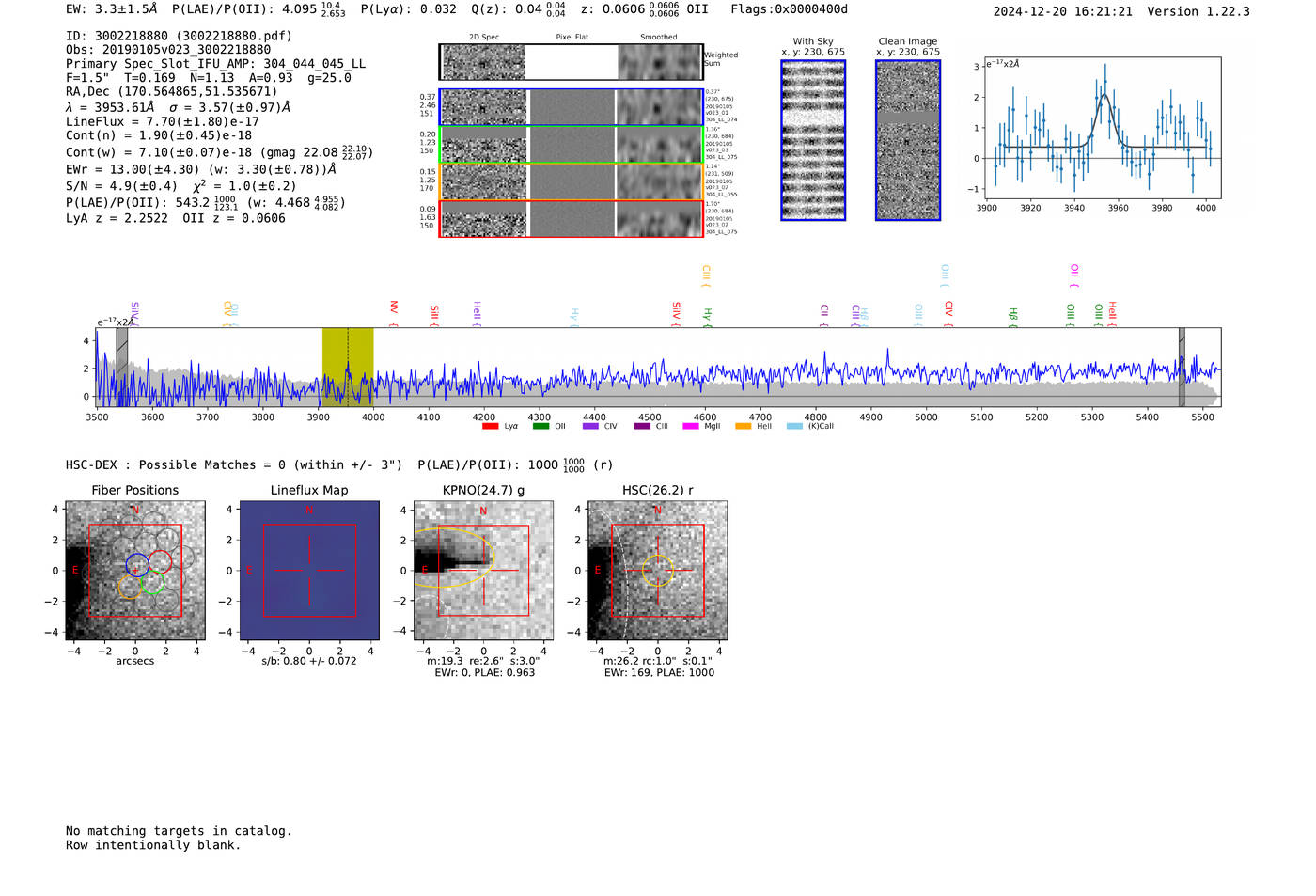Open the With Sky cutout image
The width and height of the screenshot is (1316, 896).
point(813,141)
